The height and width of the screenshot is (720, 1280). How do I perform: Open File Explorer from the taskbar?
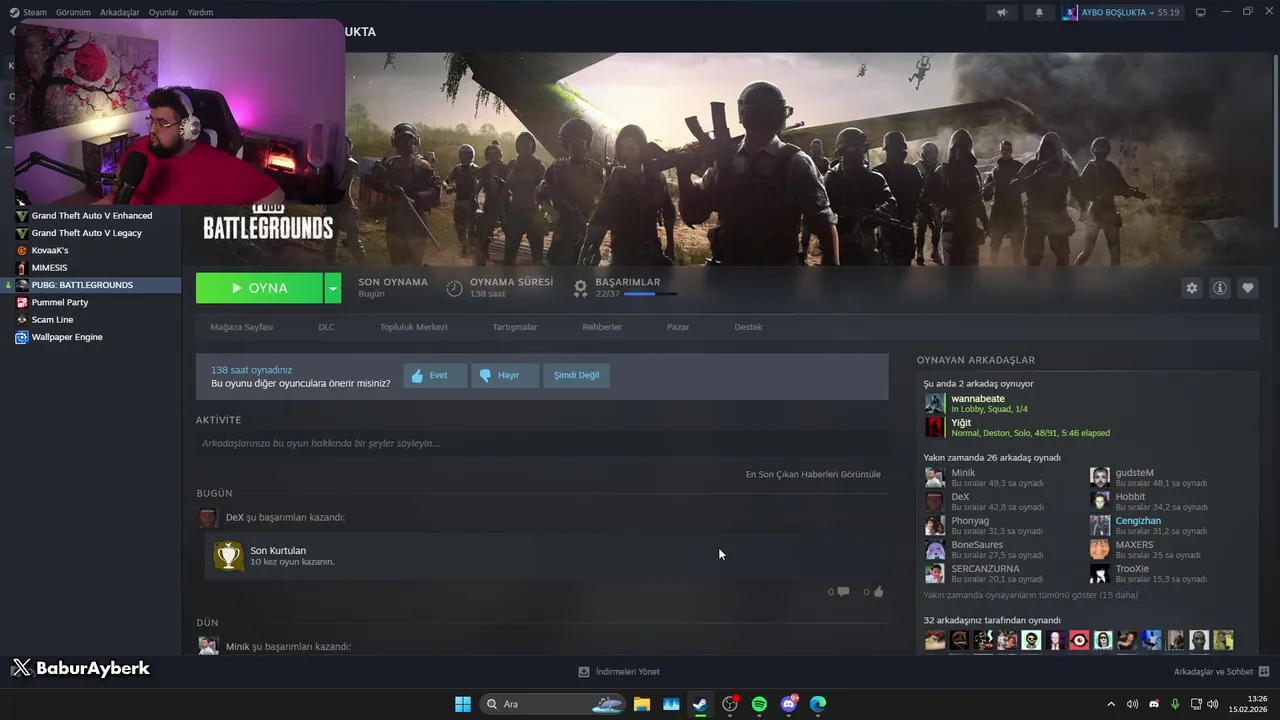[x=642, y=704]
